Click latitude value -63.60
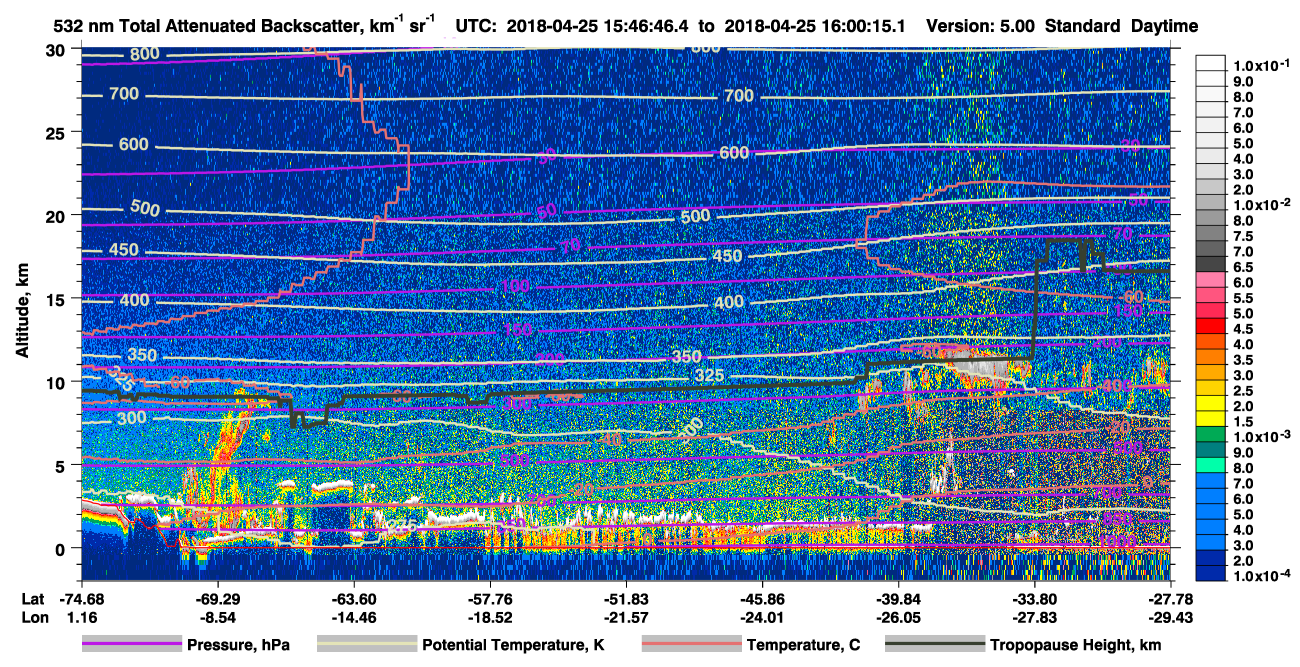The image size is (1300, 667). (x=354, y=599)
